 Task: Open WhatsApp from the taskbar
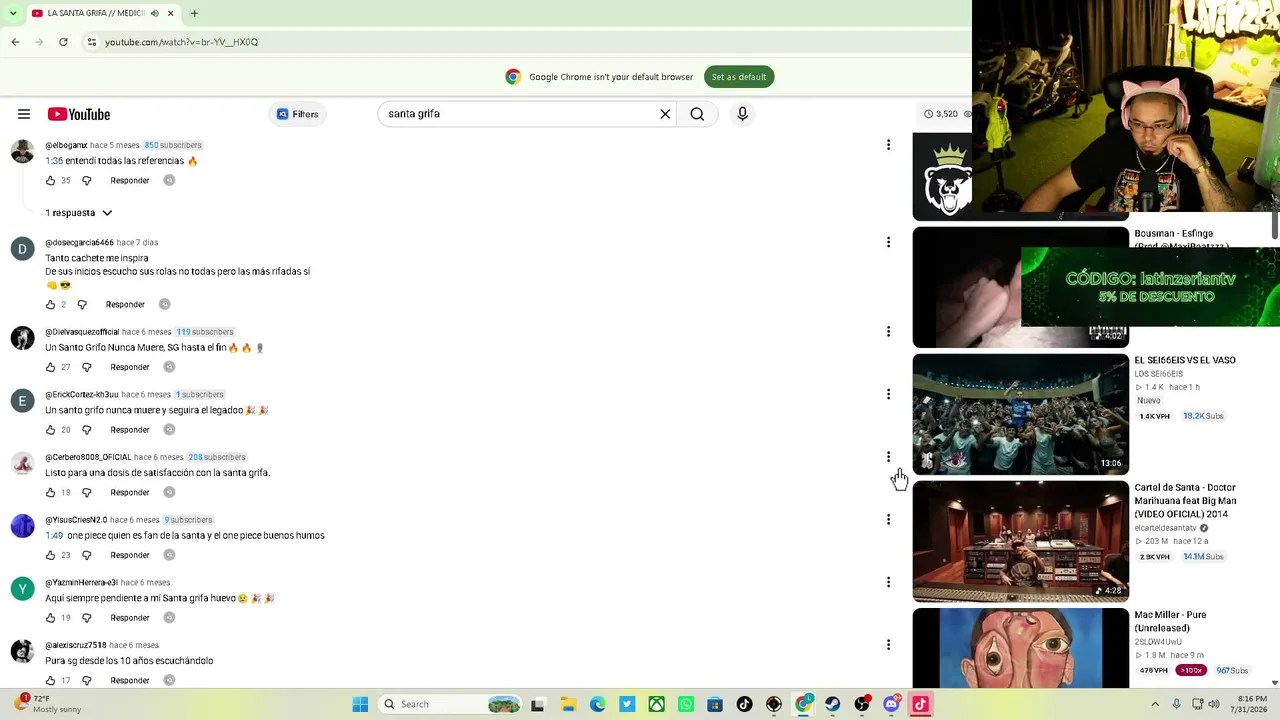pos(685,704)
